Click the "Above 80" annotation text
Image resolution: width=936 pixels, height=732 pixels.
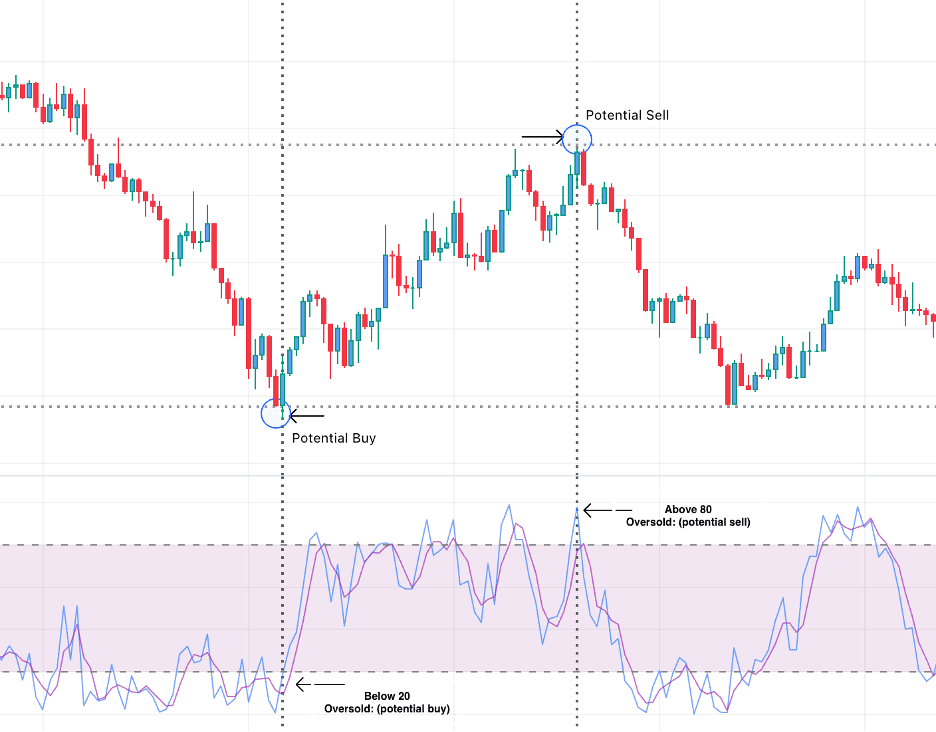coord(687,509)
